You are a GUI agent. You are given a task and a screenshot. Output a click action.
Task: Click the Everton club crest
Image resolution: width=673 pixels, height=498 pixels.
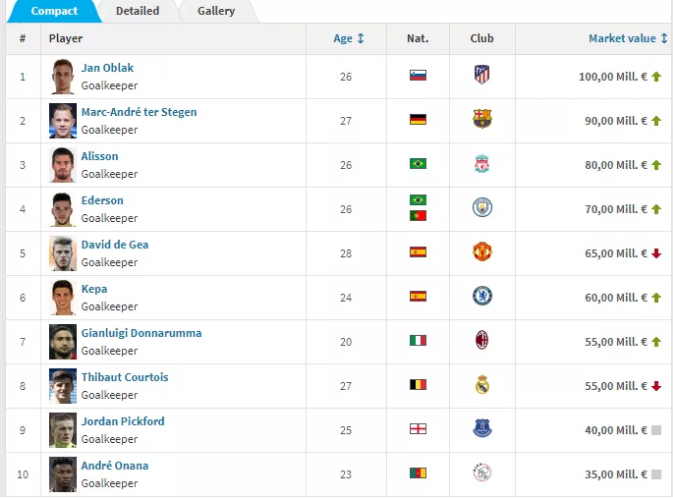tap(482, 428)
